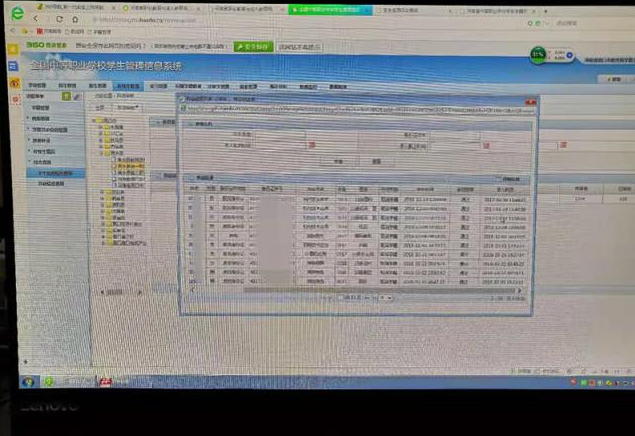Switch to the green highlighted browser tab
635x436 pixels.
330,9
